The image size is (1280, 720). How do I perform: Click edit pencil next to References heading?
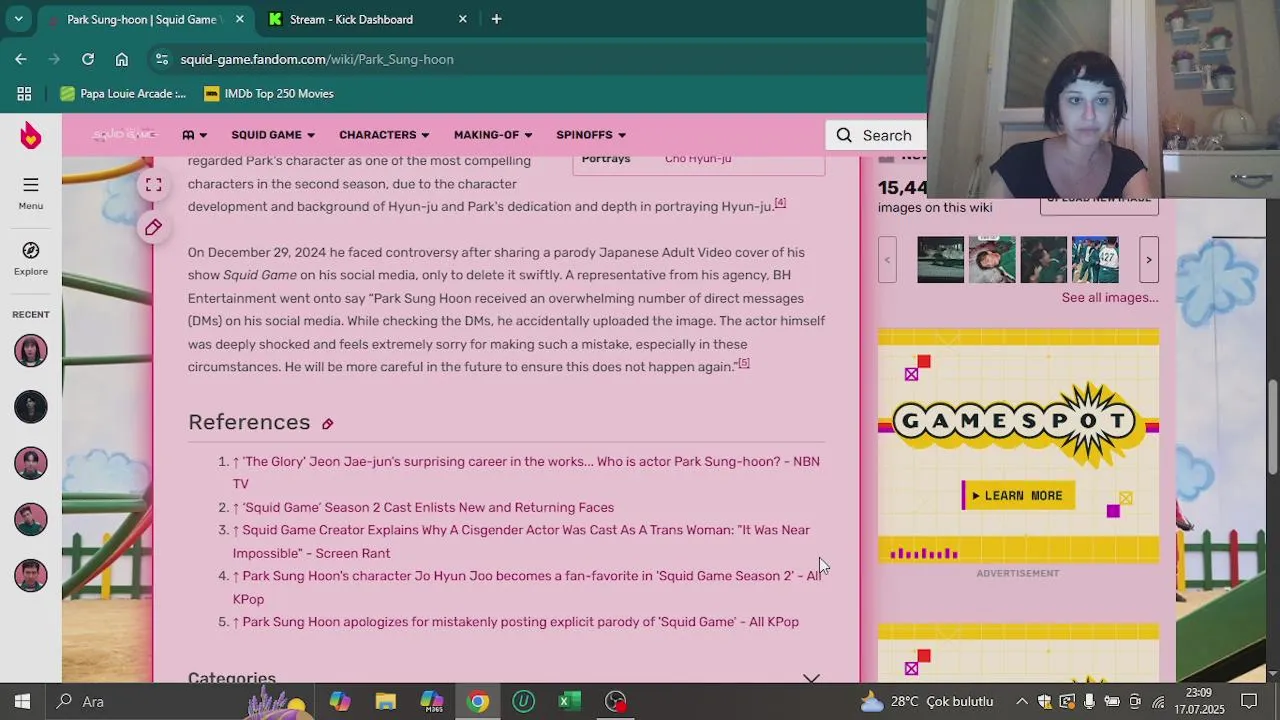[327, 424]
